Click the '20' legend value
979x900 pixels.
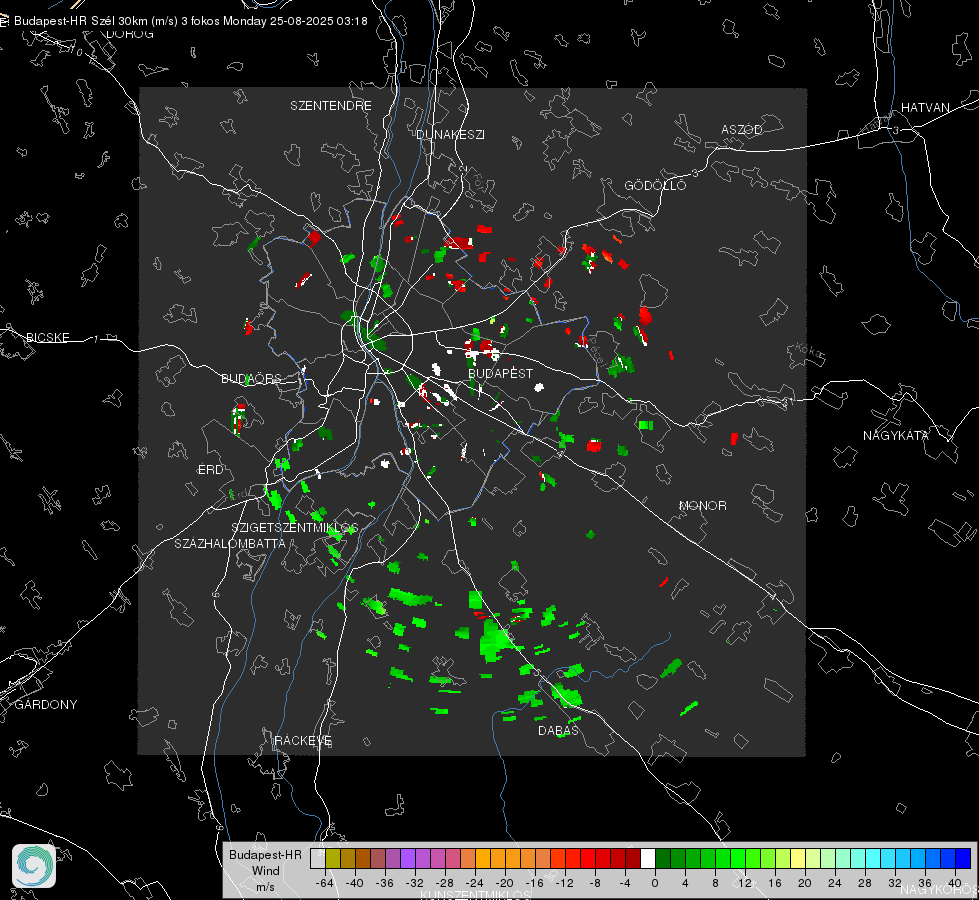(x=804, y=883)
